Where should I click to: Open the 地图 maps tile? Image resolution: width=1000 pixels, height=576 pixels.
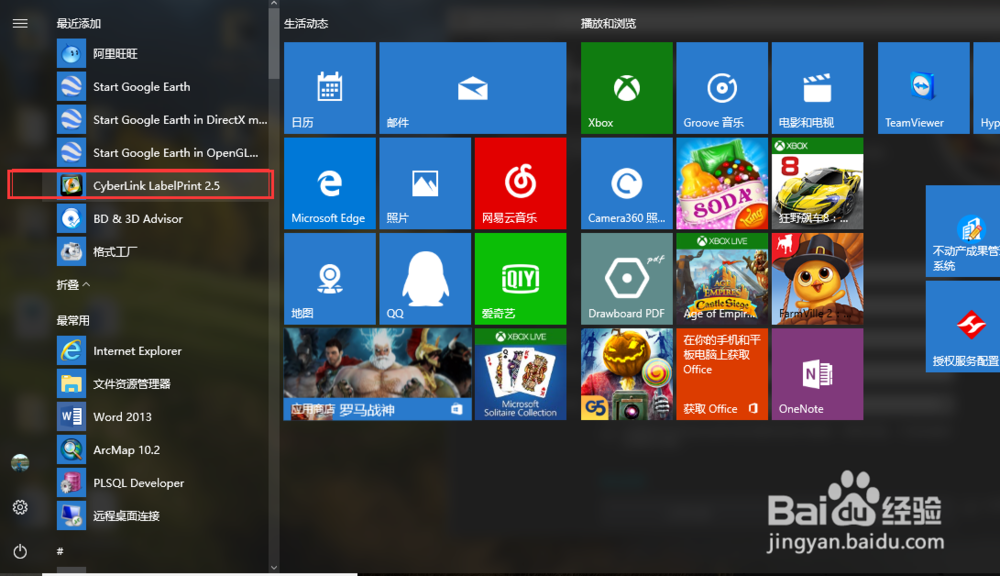point(330,279)
